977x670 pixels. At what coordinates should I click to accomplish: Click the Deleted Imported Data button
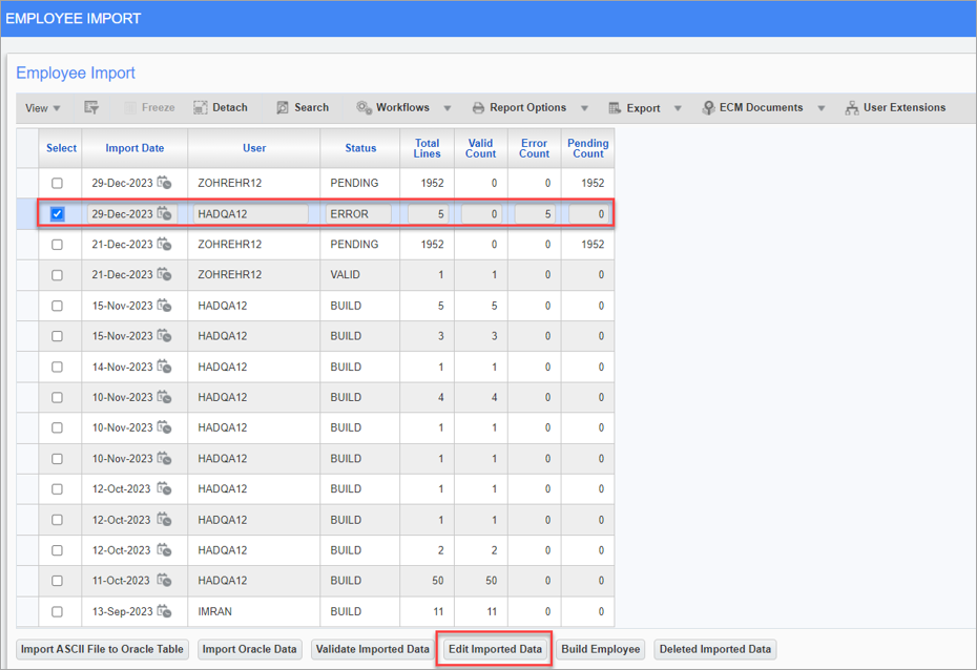point(715,649)
